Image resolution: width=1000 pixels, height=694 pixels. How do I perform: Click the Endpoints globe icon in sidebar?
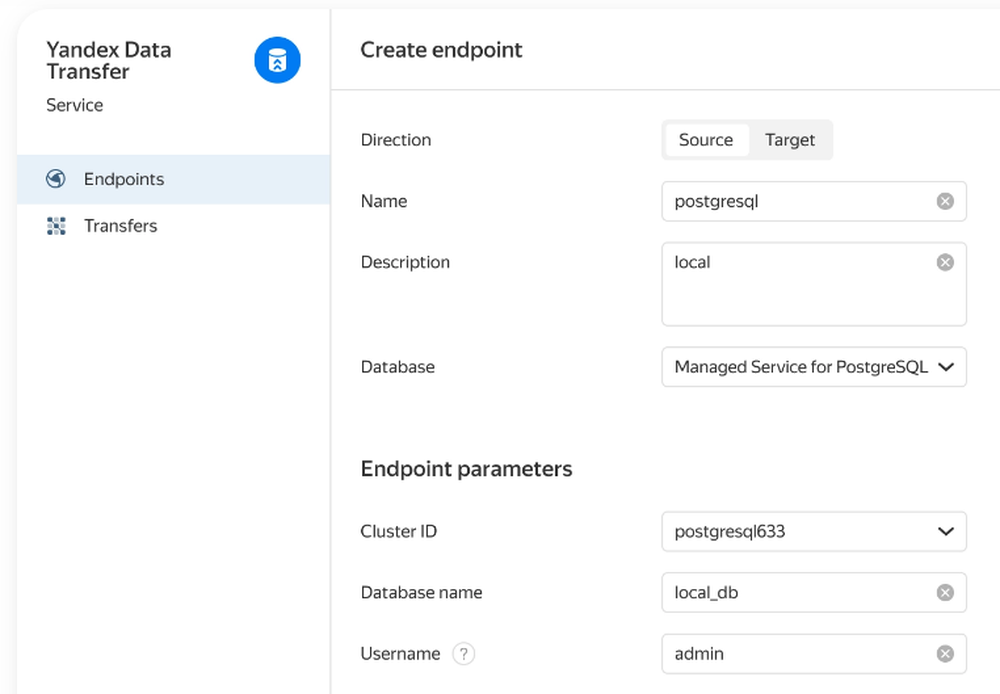pyautogui.click(x=55, y=179)
